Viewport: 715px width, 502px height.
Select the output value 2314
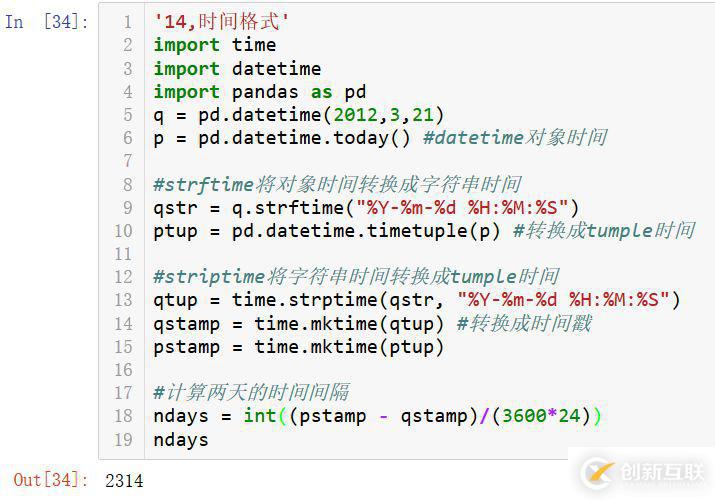click(x=124, y=481)
